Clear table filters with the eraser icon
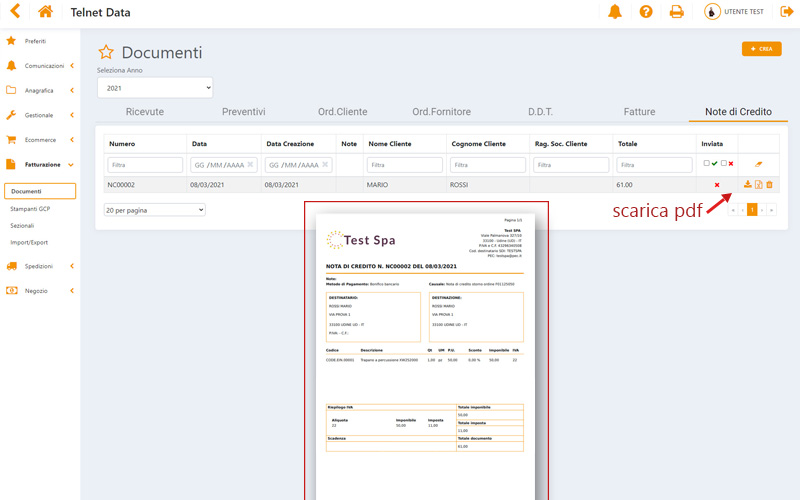800x500 pixels. click(x=758, y=164)
